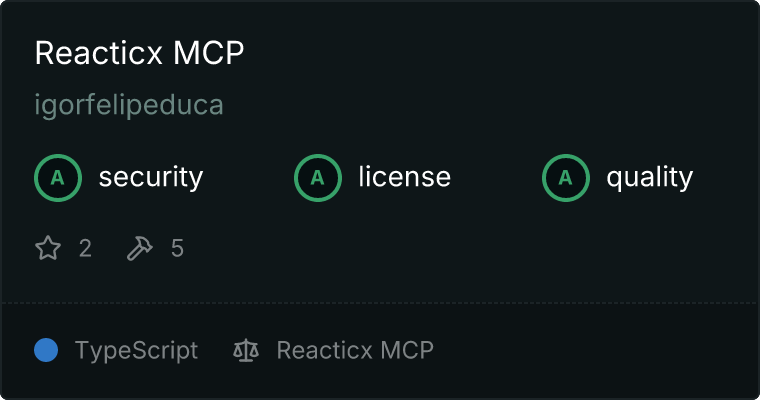Viewport: 760px width, 400px height.
Task: Click the security grade A badge
Action: tap(58, 178)
